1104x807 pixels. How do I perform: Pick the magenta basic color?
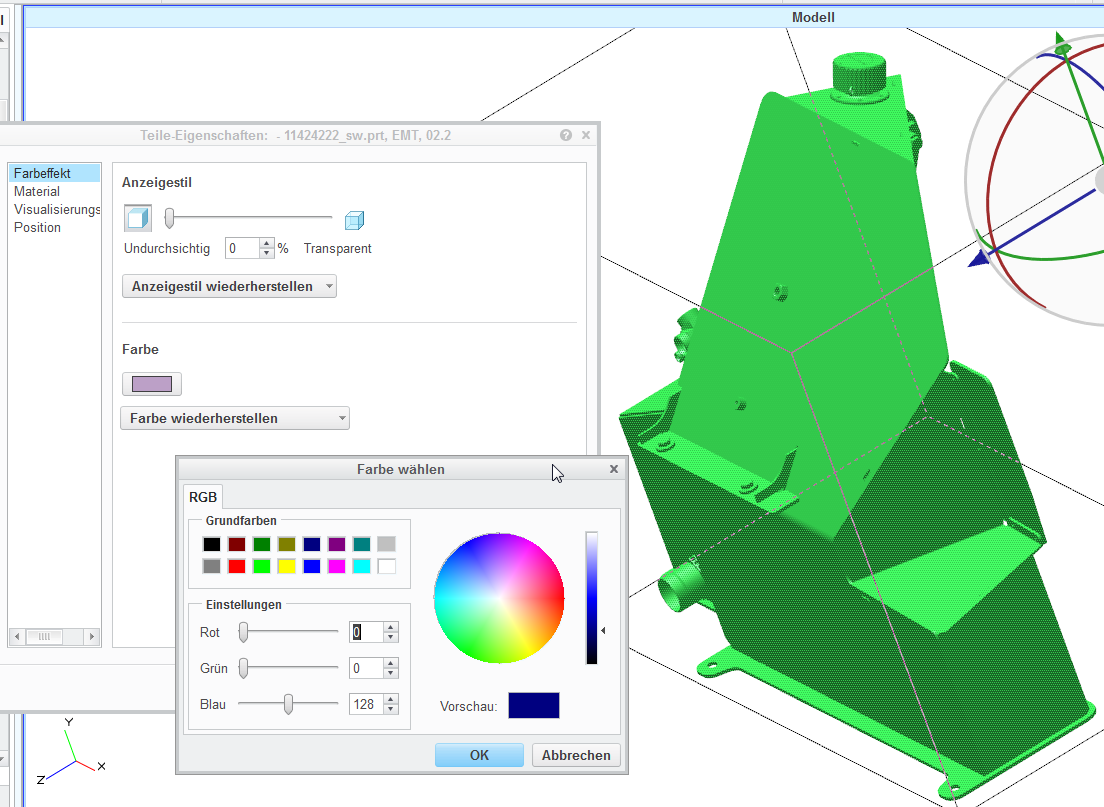tap(337, 566)
